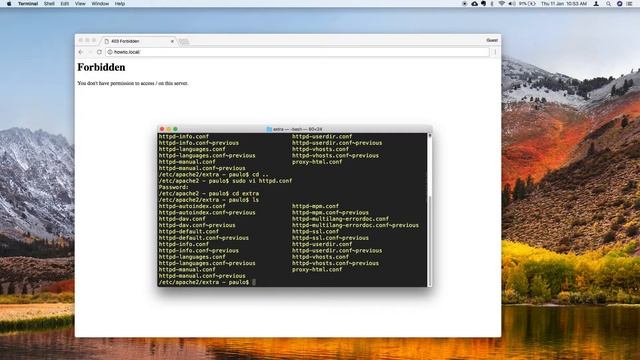View site information icon in address bar
Screen dimensions: 640x360
pos(110,52)
